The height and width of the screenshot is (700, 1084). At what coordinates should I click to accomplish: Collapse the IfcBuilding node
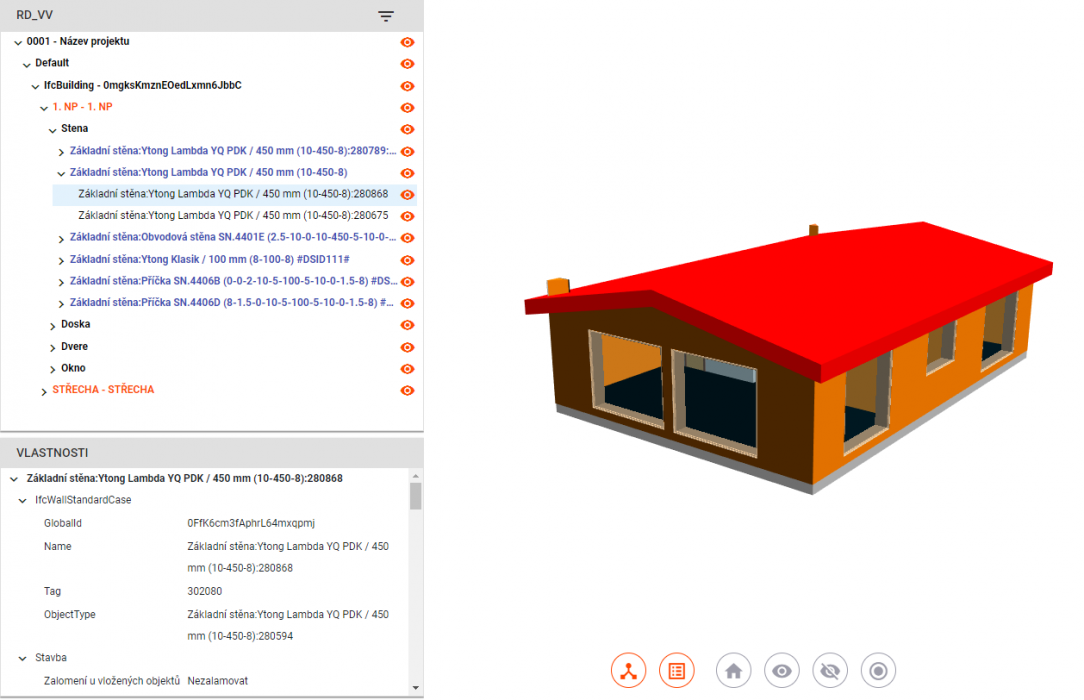(x=35, y=86)
